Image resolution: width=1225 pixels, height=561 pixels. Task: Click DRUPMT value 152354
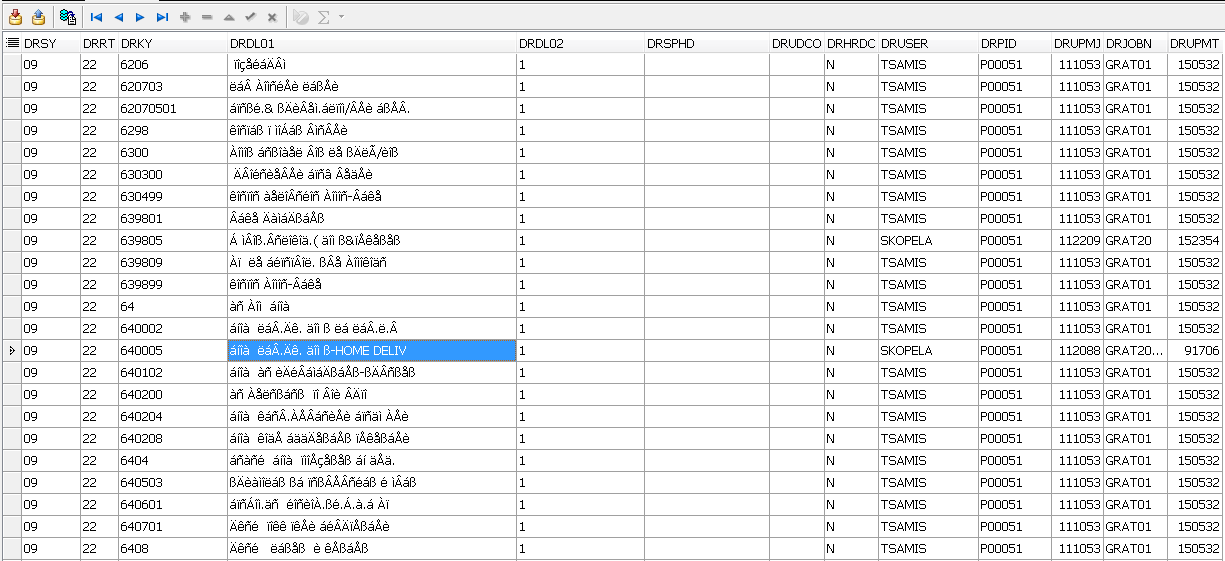click(x=1195, y=241)
